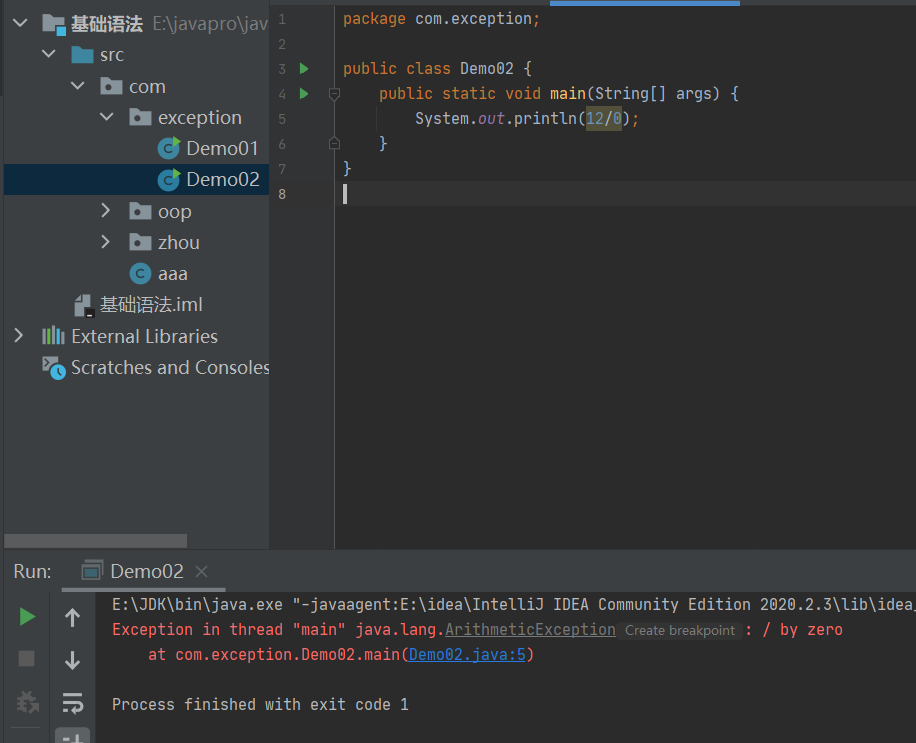
Task: Collapse the exception package
Action: (107, 117)
